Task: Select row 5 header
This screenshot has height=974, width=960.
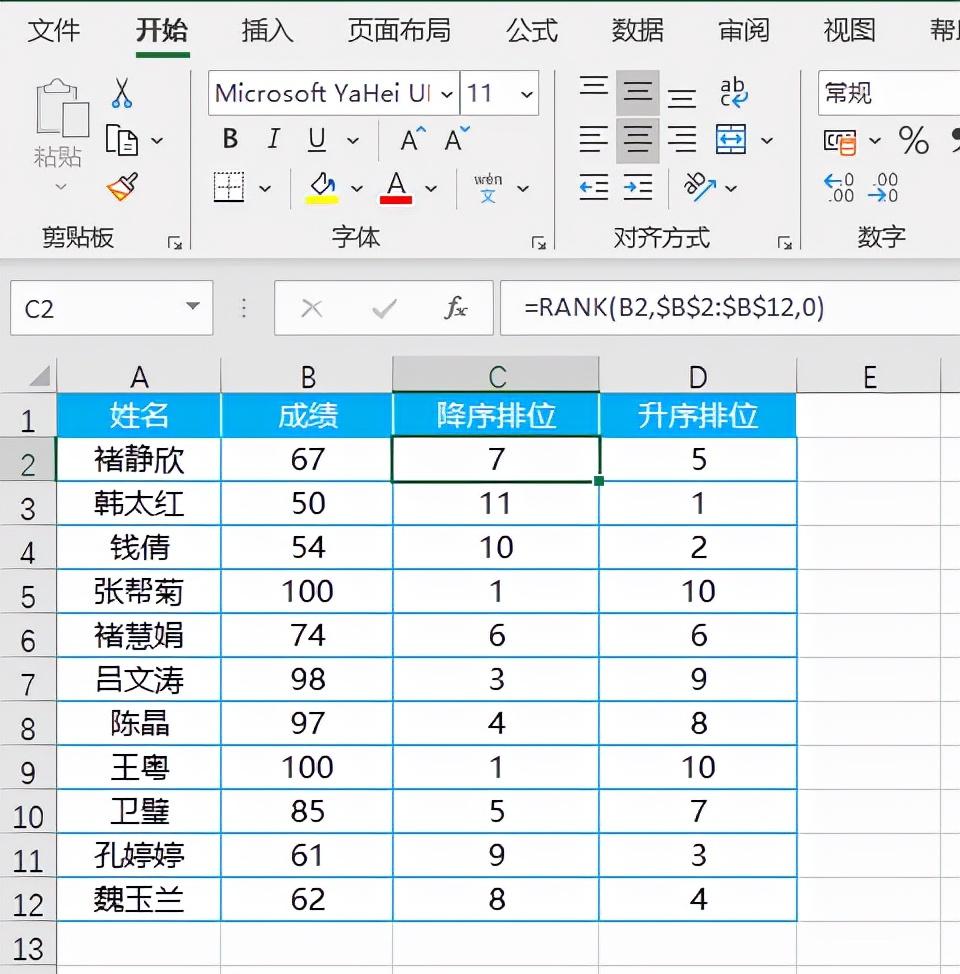Action: (x=28, y=591)
